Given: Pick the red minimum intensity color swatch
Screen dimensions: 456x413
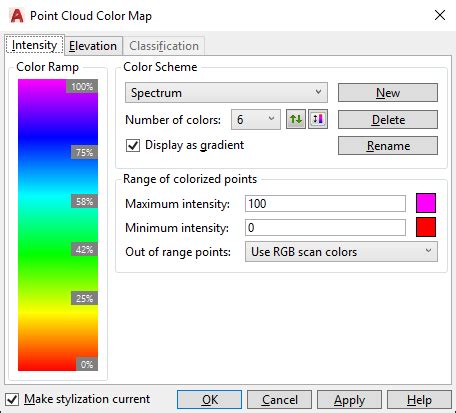Looking at the screenshot, I should pos(426,227).
